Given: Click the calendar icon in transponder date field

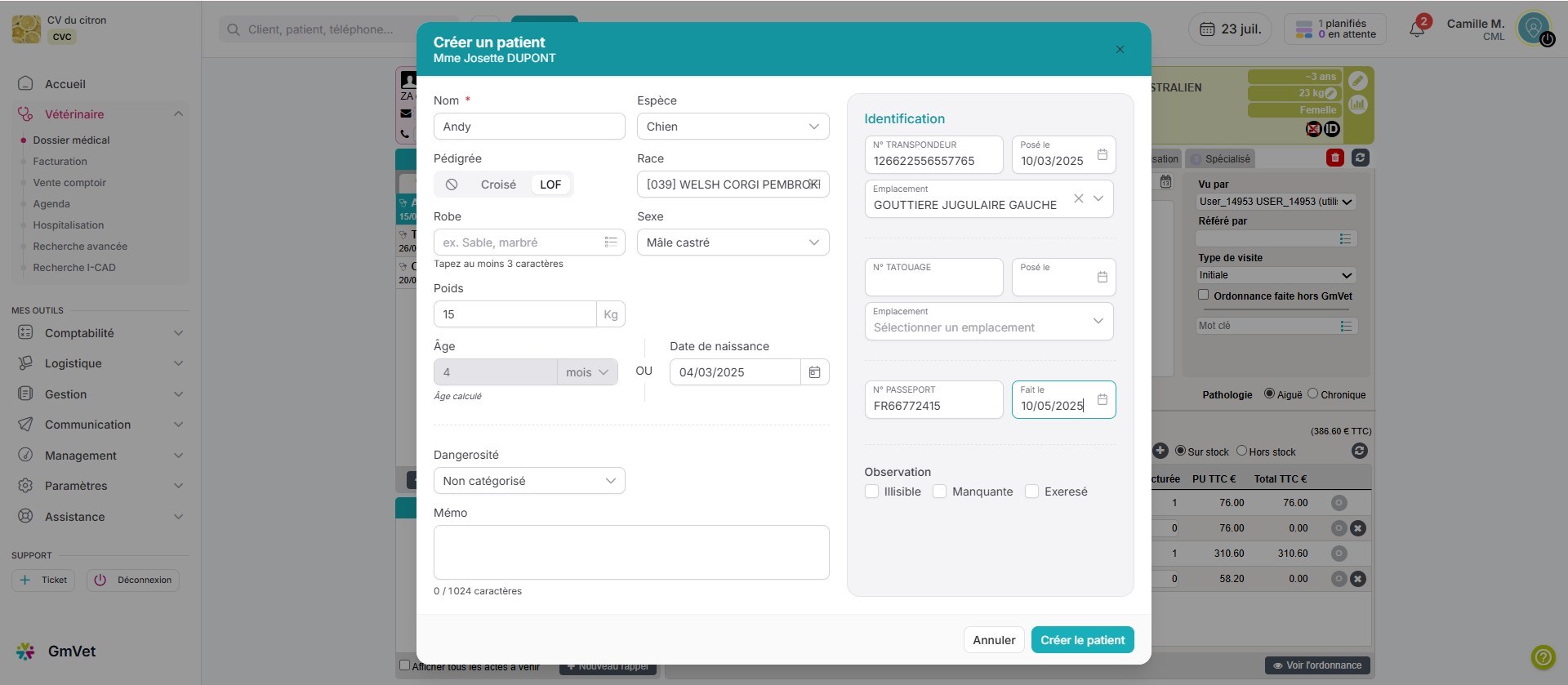Looking at the screenshot, I should [1102, 154].
